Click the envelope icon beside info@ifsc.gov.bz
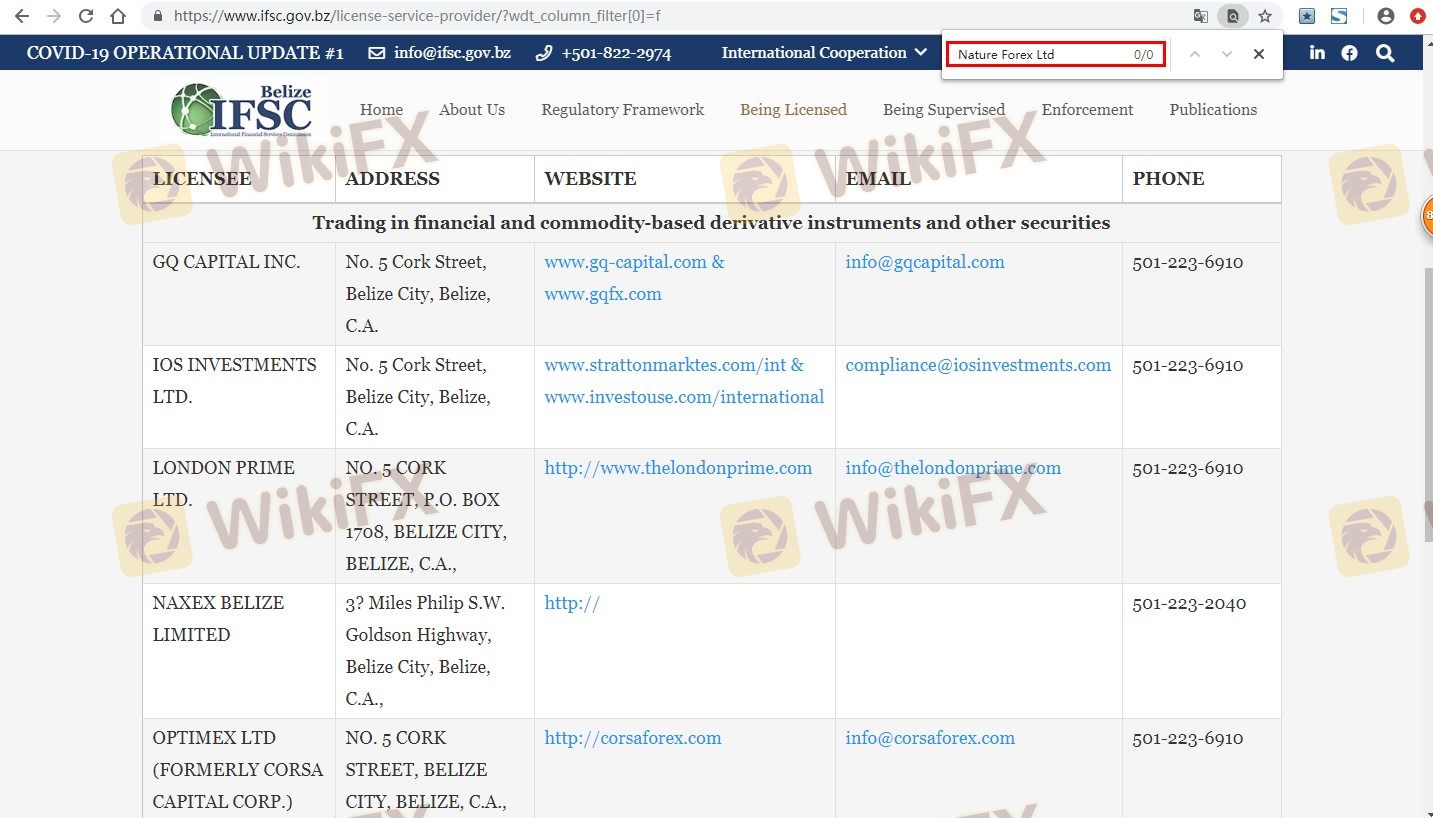 click(x=376, y=53)
